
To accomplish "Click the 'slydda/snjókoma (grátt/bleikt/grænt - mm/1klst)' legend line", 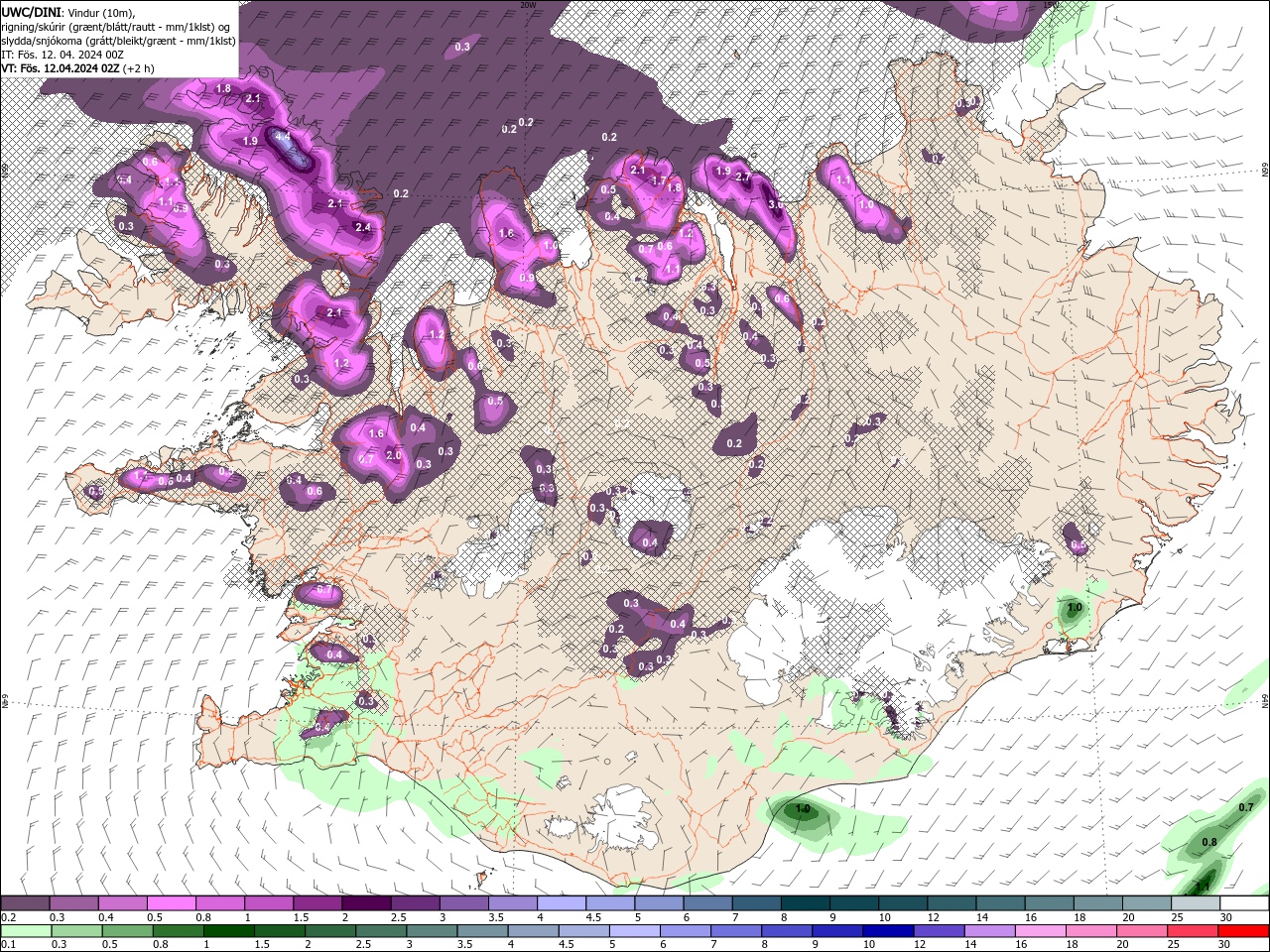I will coord(118,41).
